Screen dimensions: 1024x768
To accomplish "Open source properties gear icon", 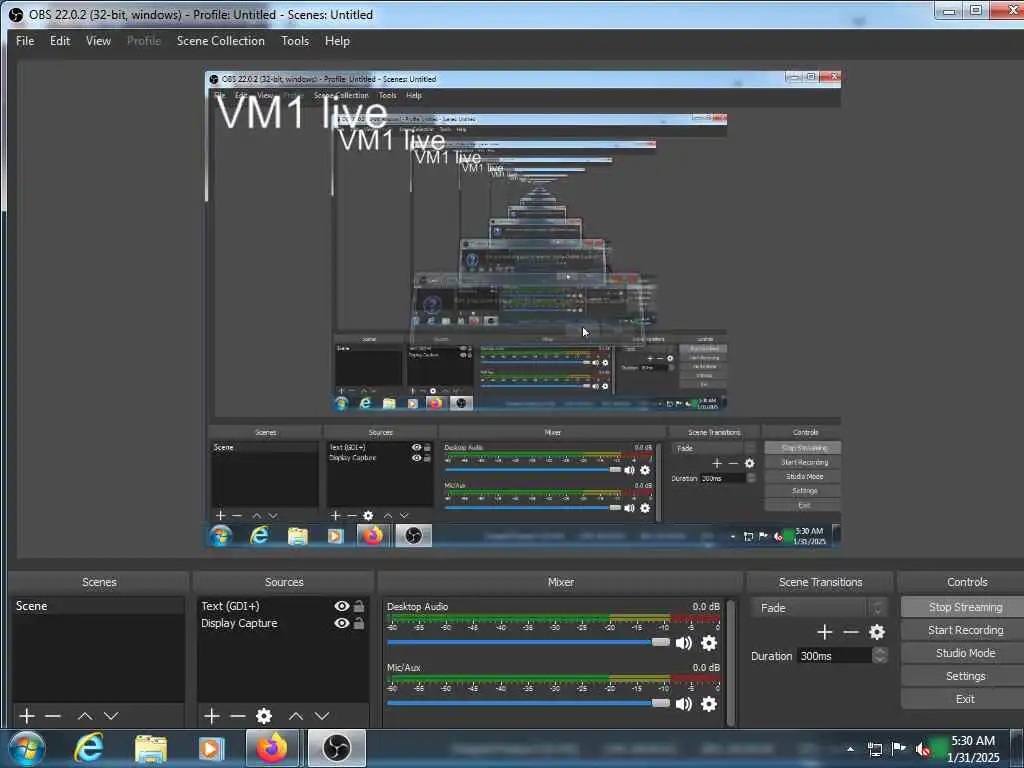I will pos(264,716).
